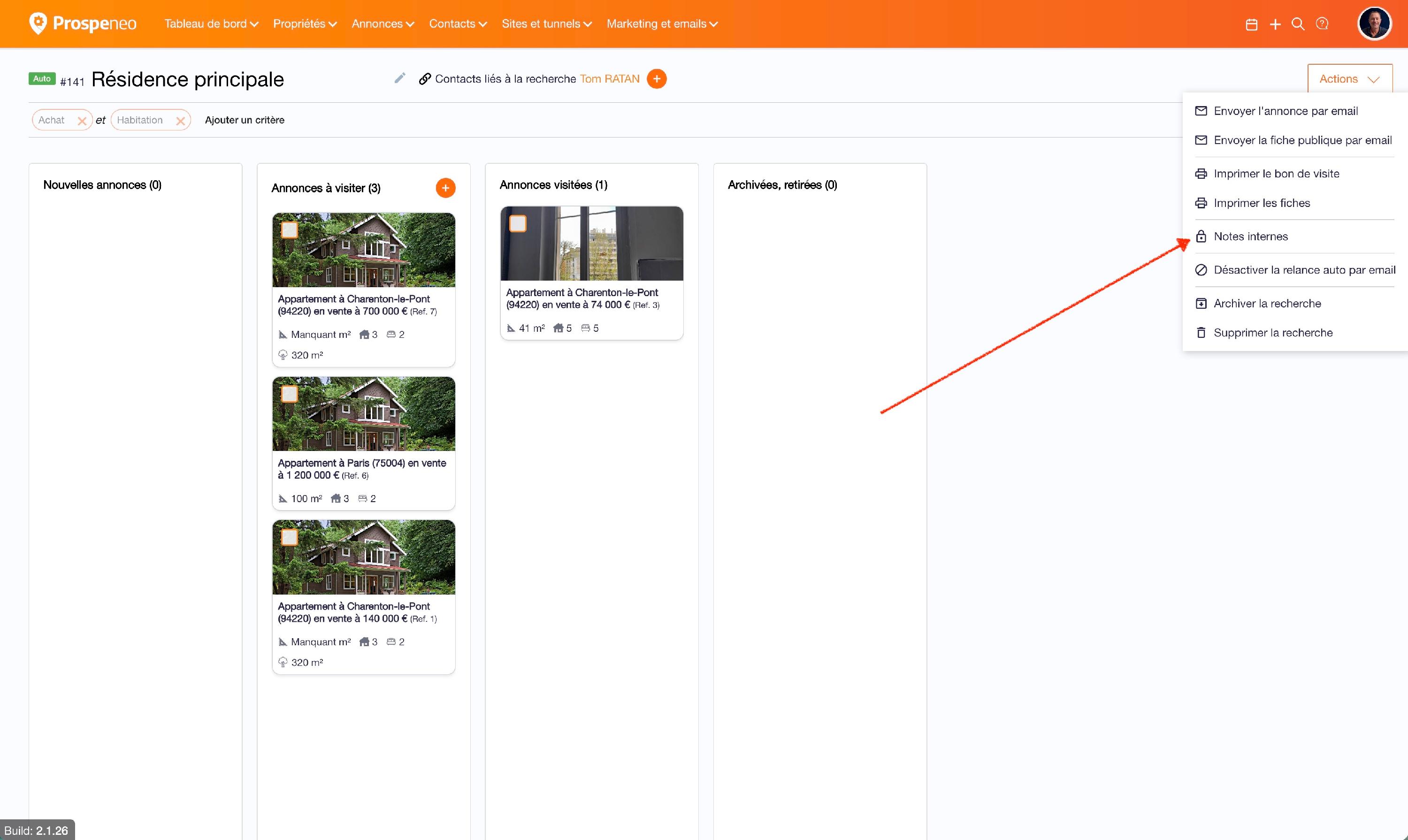Open the search magnifier icon
This screenshot has height=840, width=1408.
click(1298, 24)
